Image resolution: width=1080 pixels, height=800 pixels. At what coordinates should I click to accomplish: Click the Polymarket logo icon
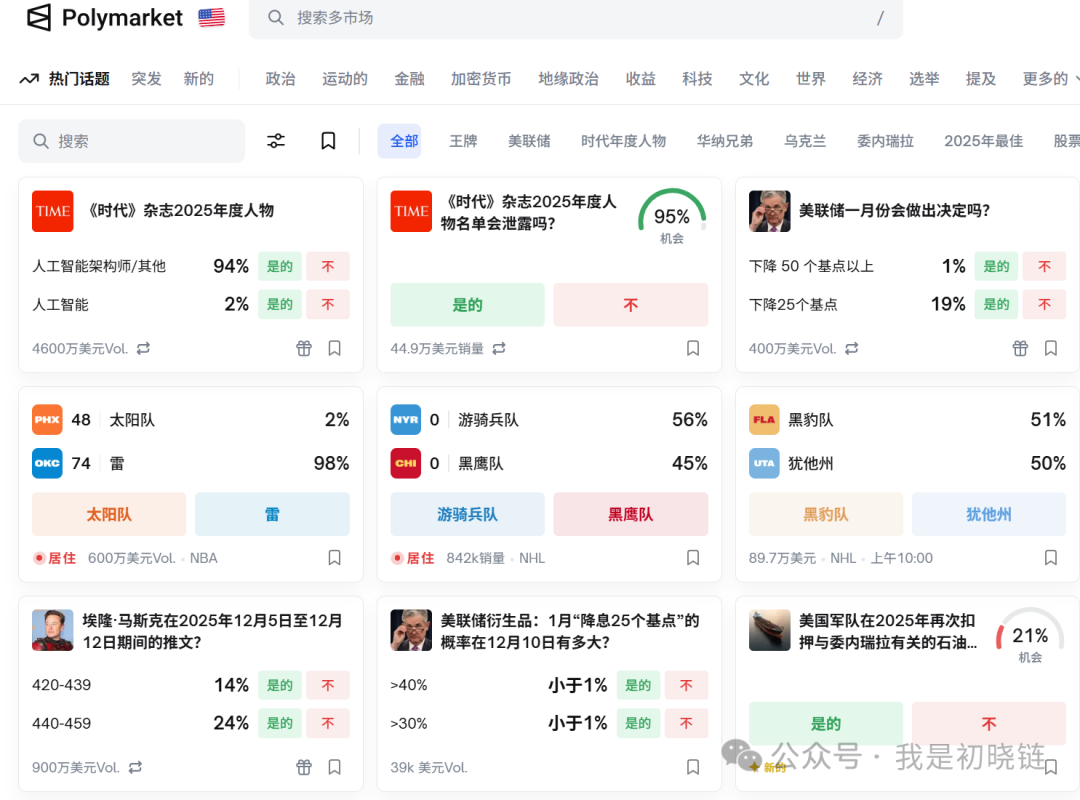[x=38, y=17]
